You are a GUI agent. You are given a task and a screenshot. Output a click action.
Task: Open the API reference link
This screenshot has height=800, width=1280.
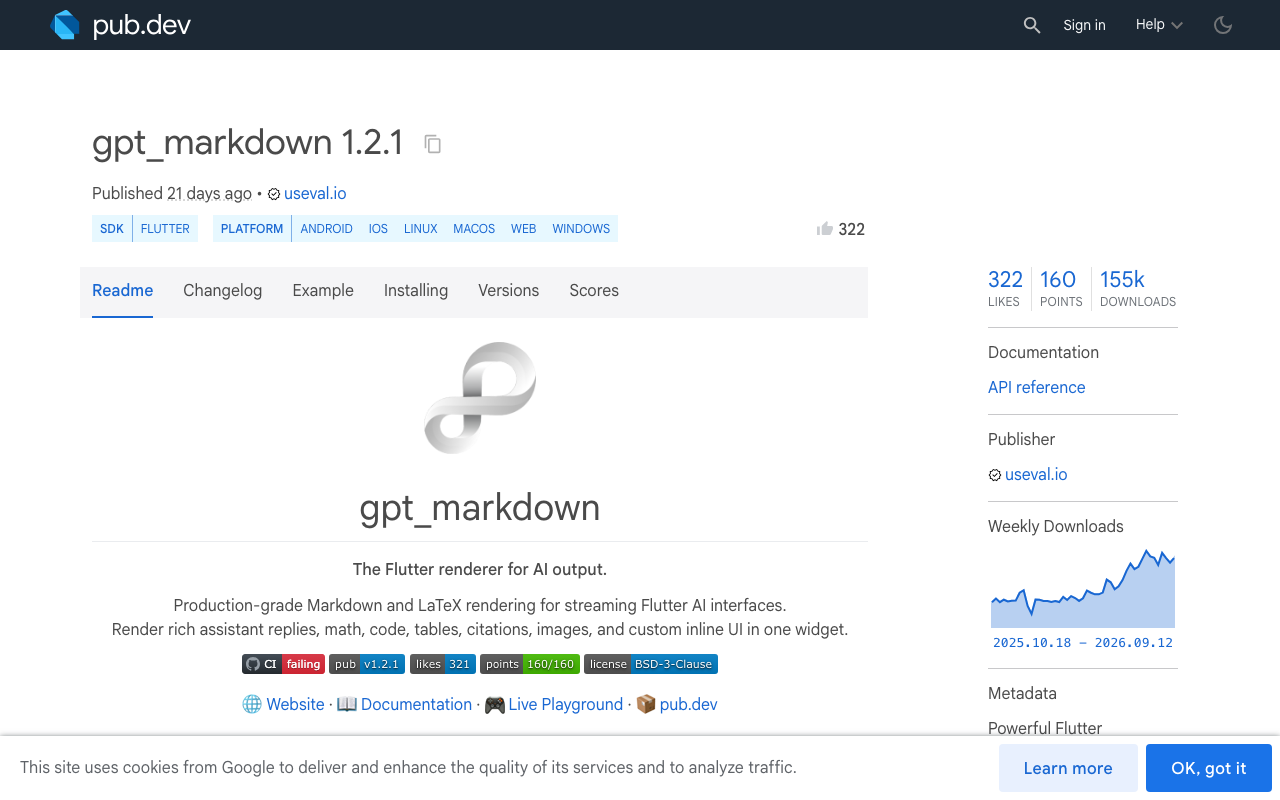1036,388
